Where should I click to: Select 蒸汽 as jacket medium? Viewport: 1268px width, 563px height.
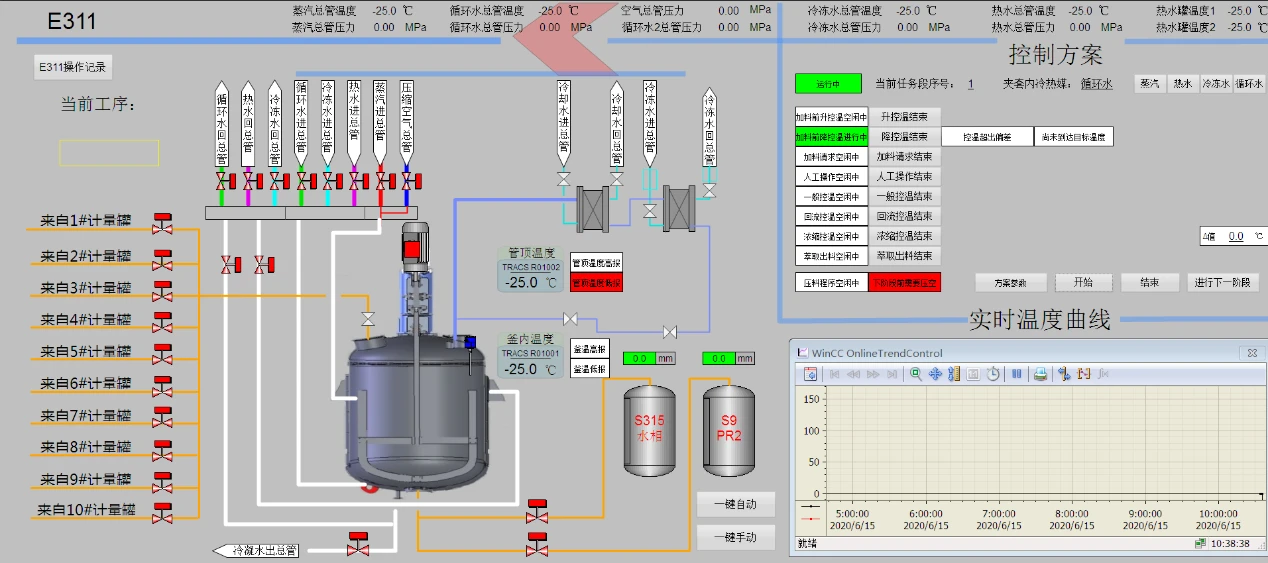coord(1150,84)
